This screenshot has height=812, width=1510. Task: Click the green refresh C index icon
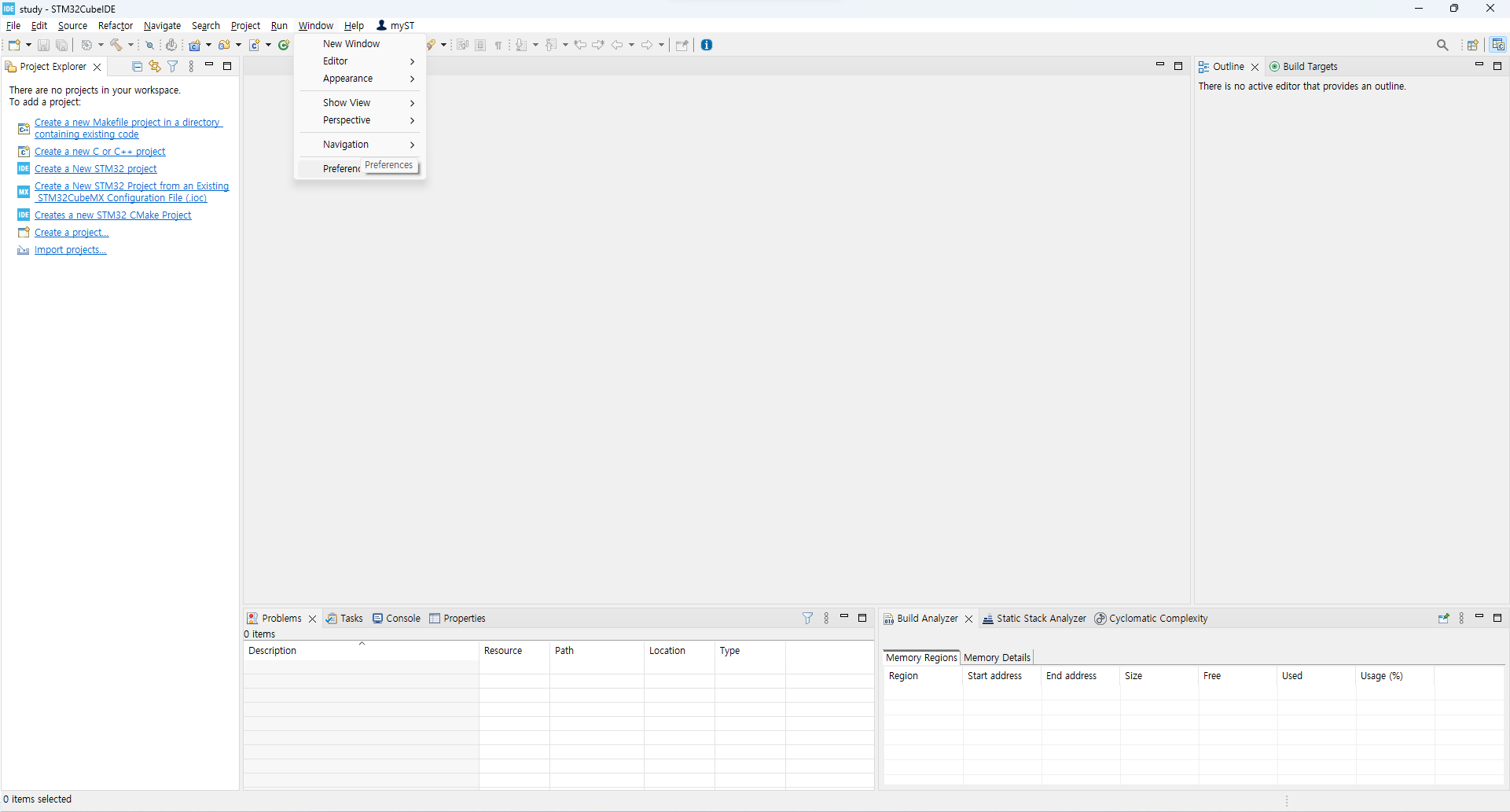(285, 45)
